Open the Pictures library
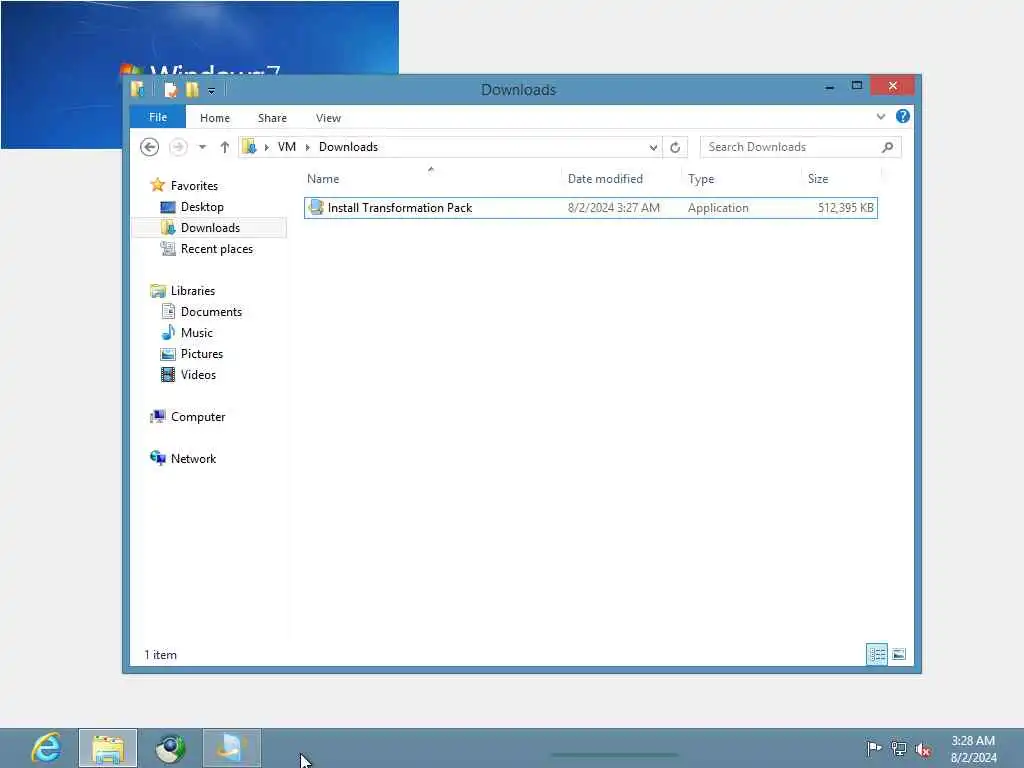 pyautogui.click(x=202, y=353)
